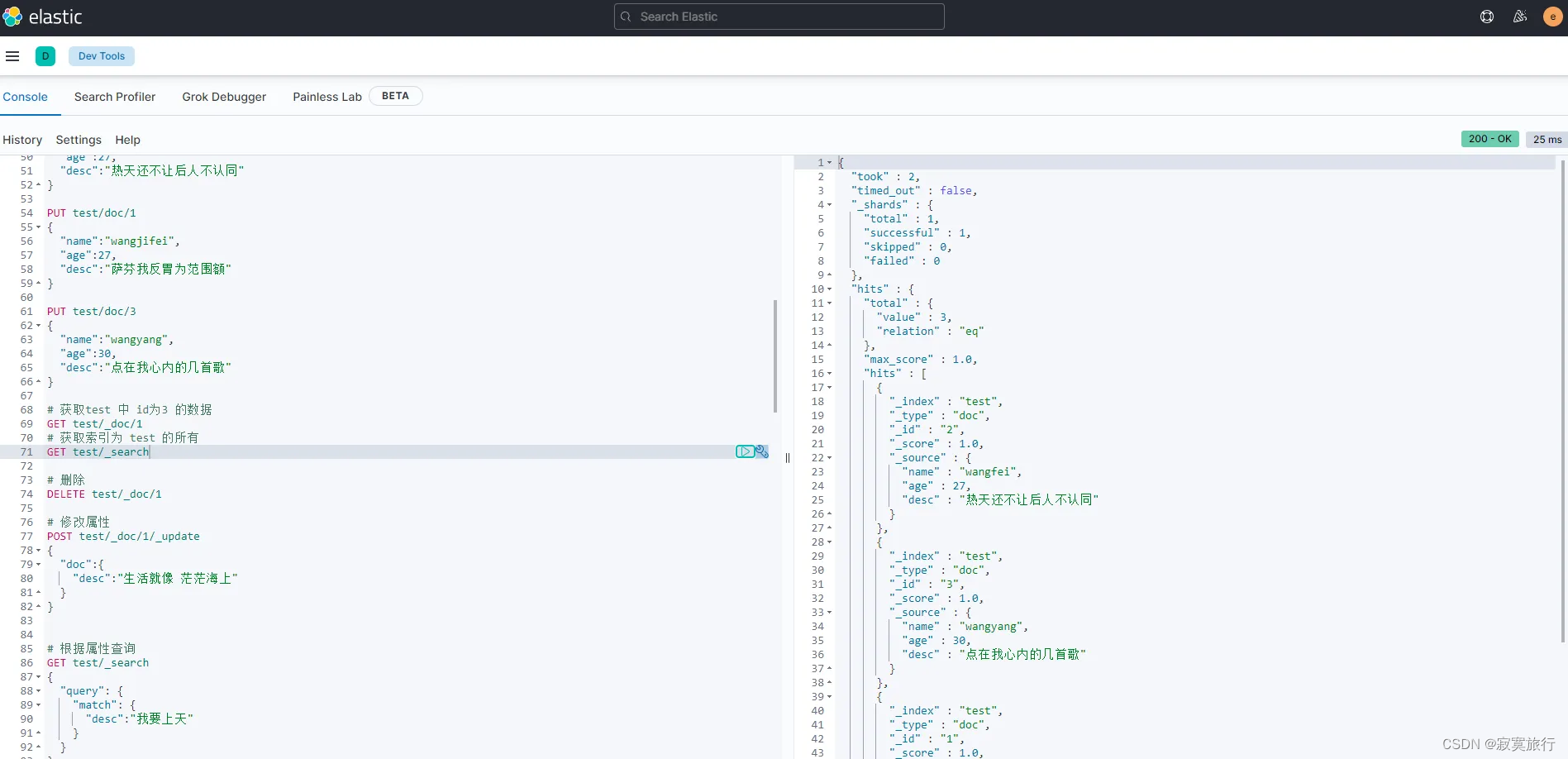Click the "skipped" : 0 response line
The height and width of the screenshot is (759, 1568).
tap(908, 247)
